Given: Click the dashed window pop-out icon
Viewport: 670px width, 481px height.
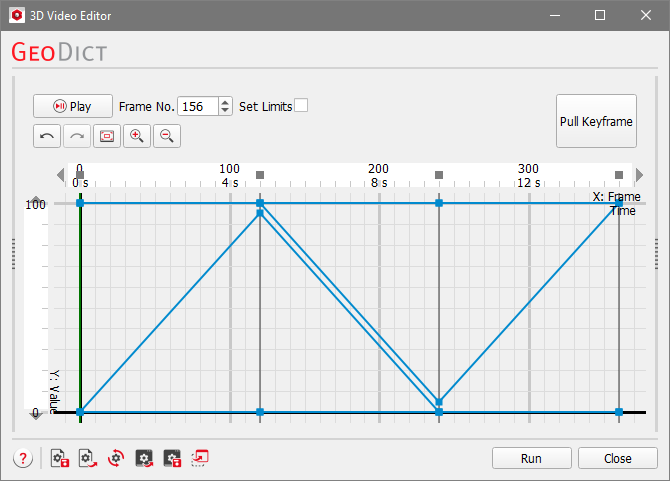Looking at the screenshot, I should tap(200, 458).
